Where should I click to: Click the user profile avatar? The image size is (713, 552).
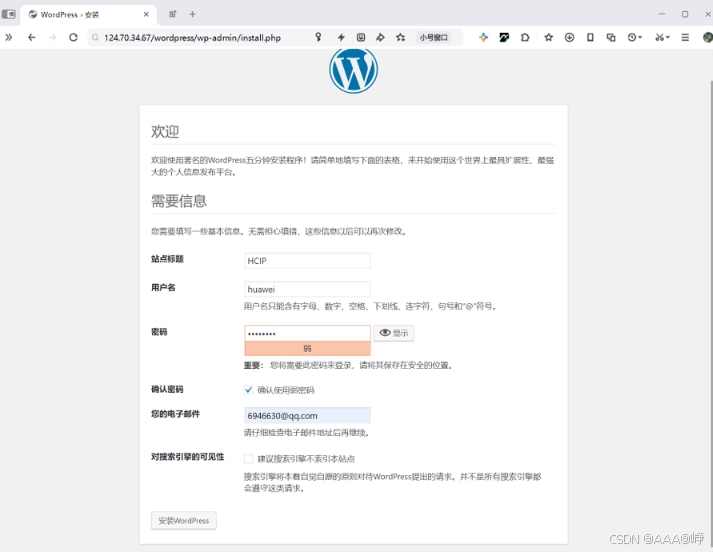coord(708,37)
